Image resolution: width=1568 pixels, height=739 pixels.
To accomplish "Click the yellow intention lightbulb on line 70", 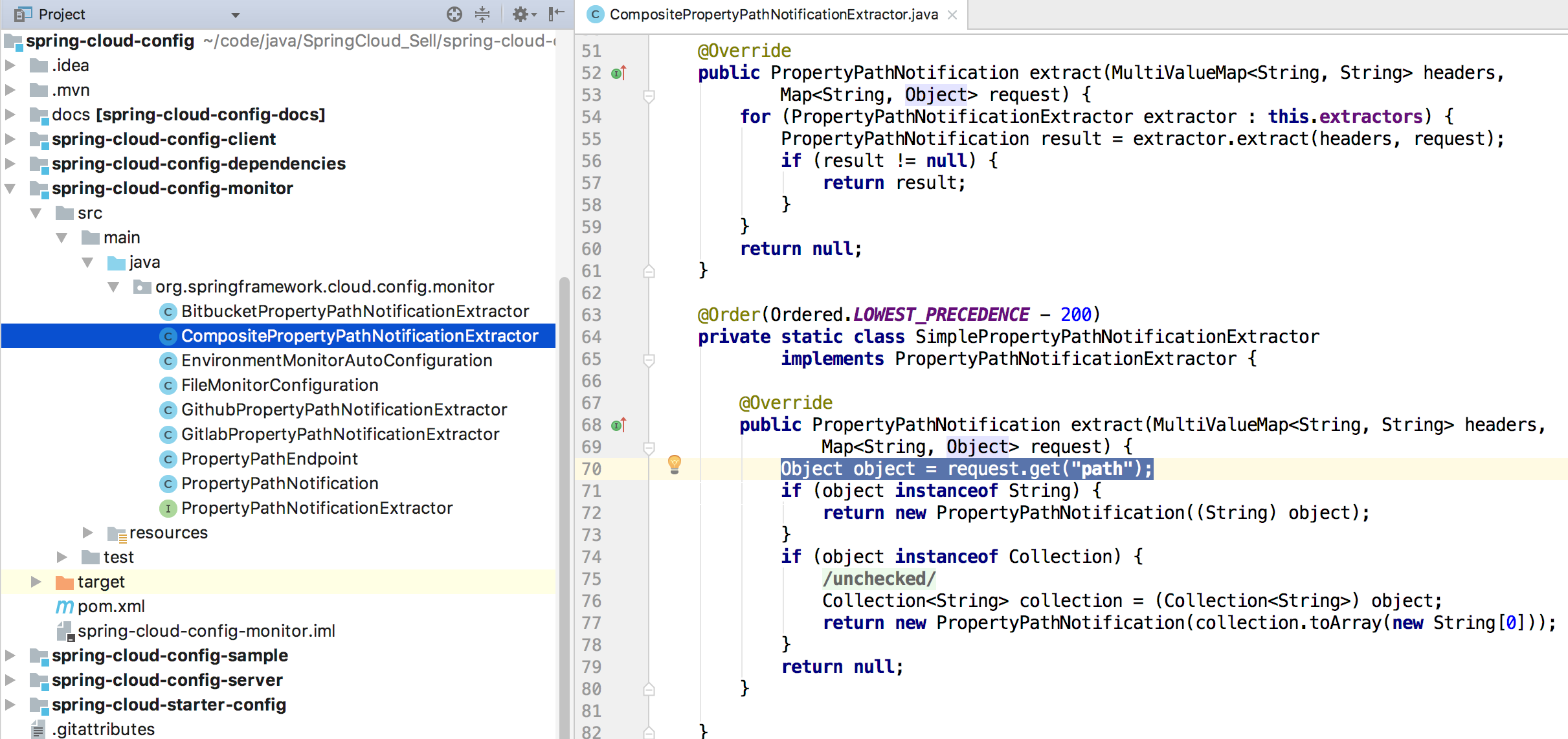I will coord(674,463).
